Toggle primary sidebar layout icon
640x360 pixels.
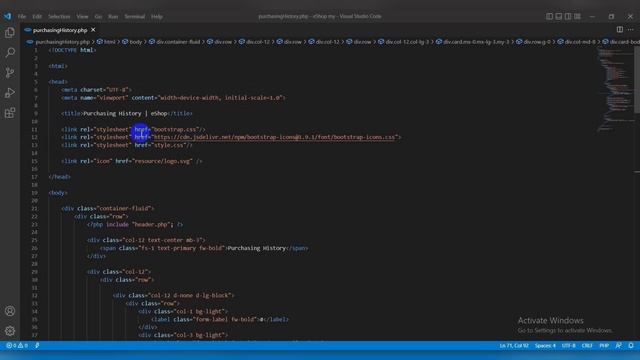[549, 16]
